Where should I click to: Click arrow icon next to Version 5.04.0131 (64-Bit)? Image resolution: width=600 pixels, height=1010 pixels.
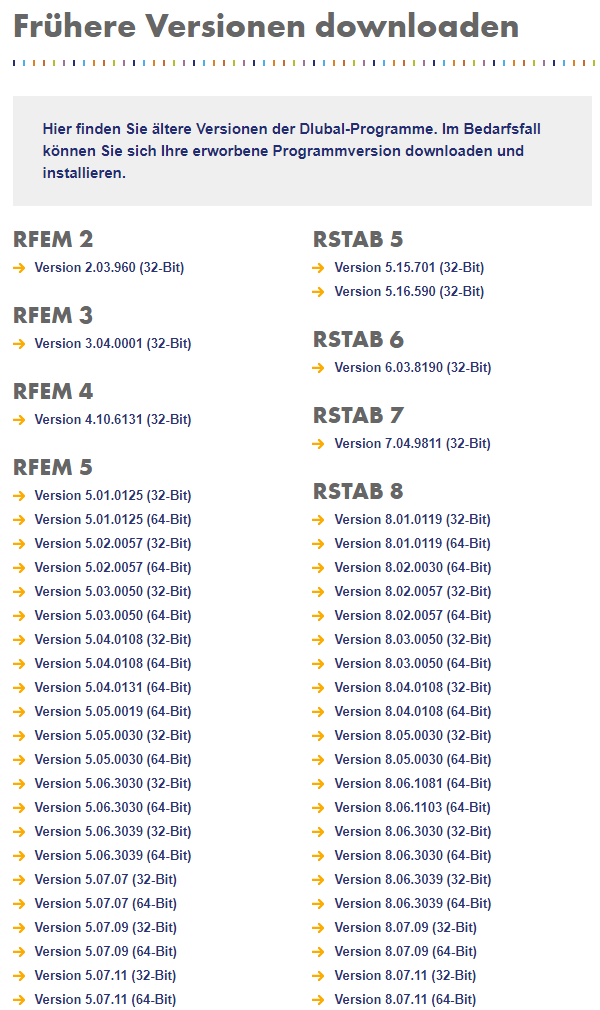(x=19, y=688)
